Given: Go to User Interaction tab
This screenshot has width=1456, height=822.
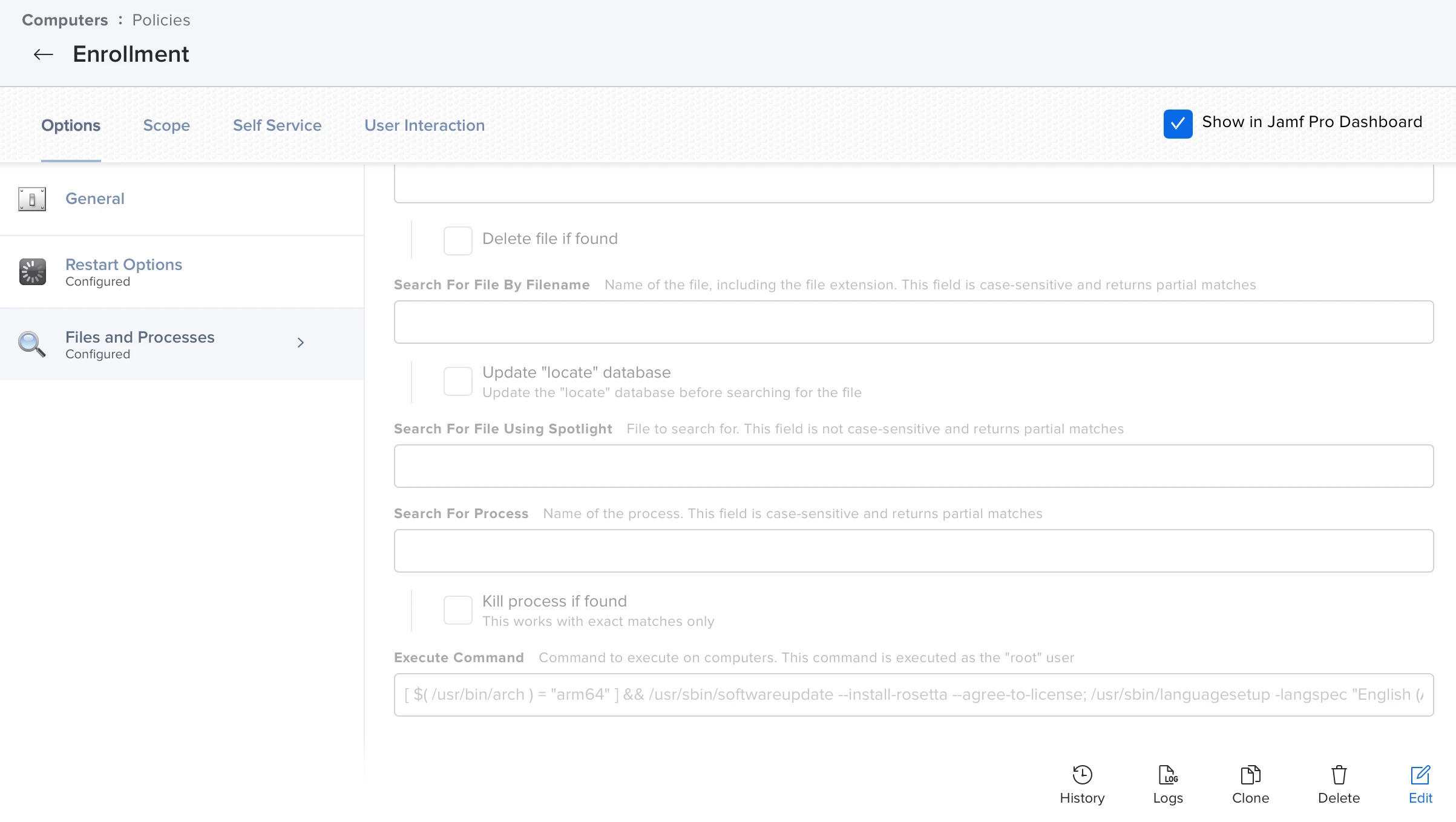Looking at the screenshot, I should point(424,125).
